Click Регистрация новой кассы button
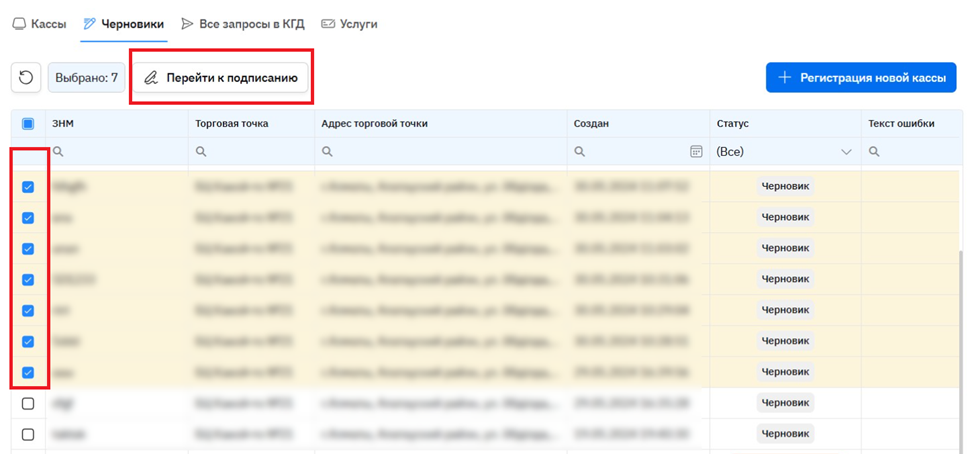The image size is (974, 454). click(x=861, y=78)
